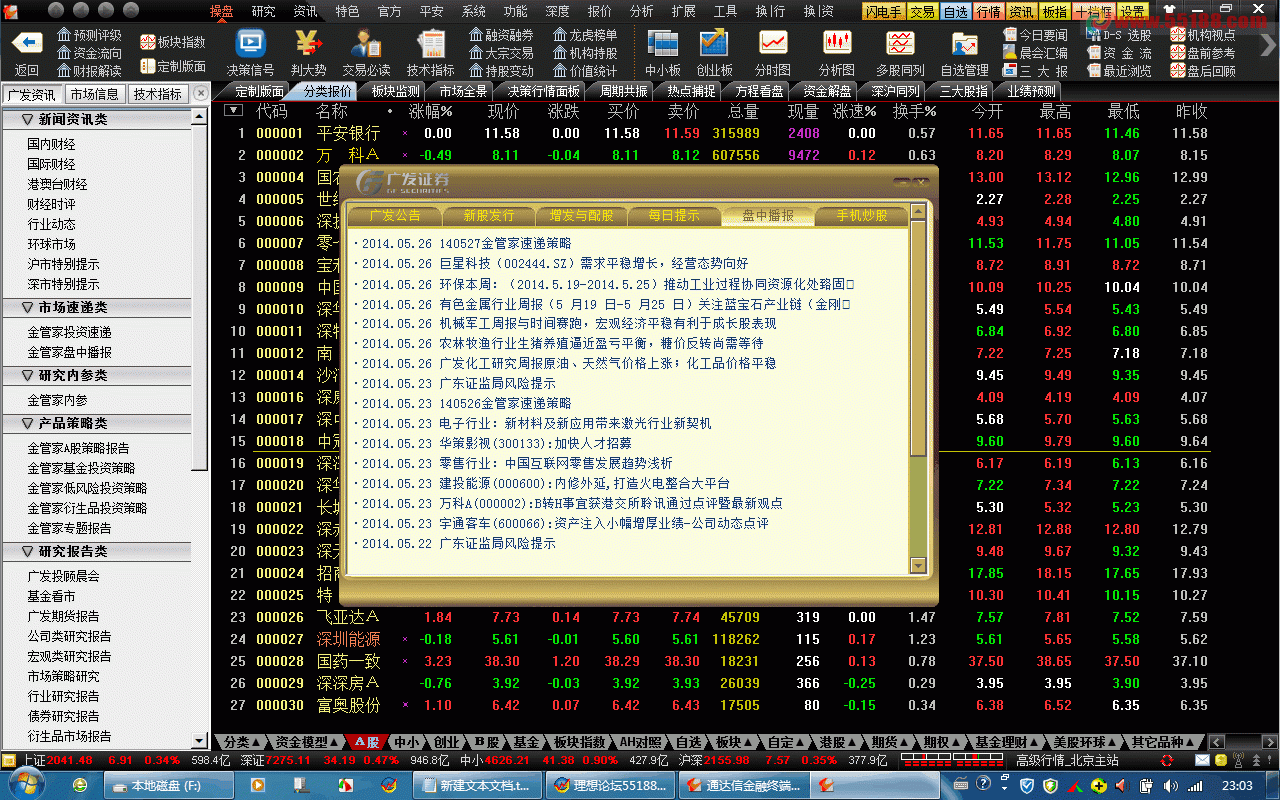Click the Windows Start button
1280x800 pixels.
pos(27,785)
